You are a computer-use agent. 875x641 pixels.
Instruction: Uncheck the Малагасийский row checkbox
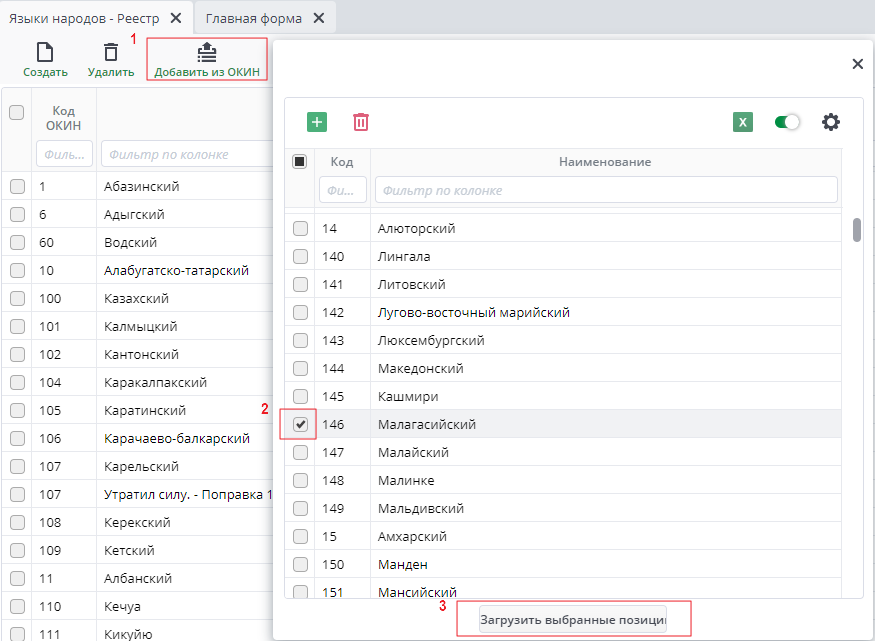click(x=300, y=425)
